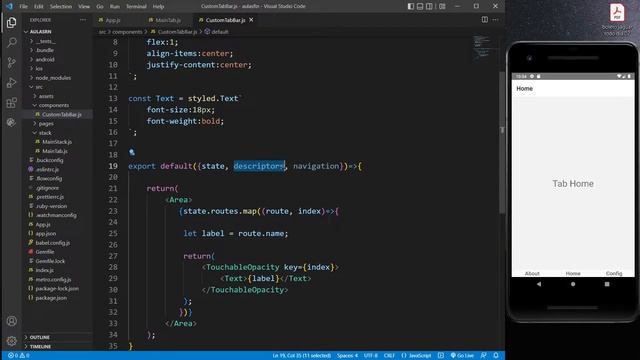This screenshot has width=640, height=360.
Task: Open editor More Actions ellipsis
Action: click(x=496, y=20)
